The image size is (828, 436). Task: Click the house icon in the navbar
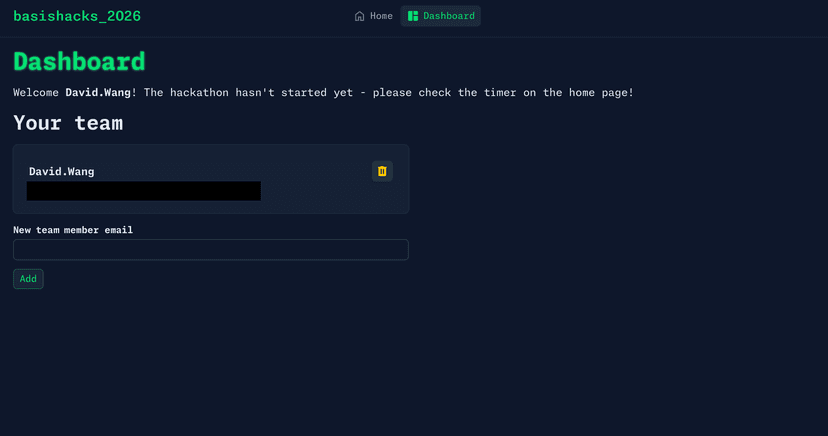(x=360, y=16)
